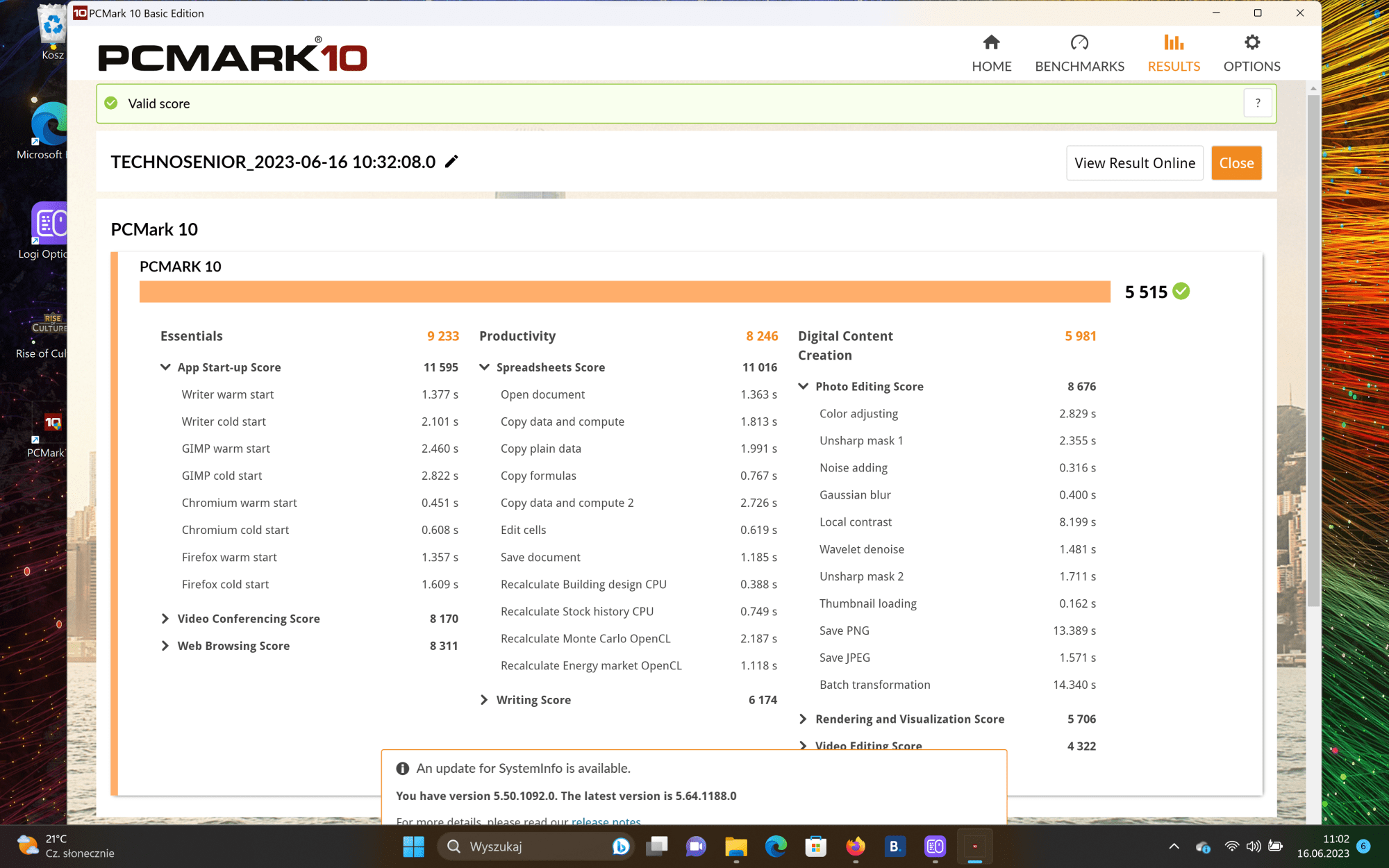Expand Rendering and Visualization Score
The height and width of the screenshot is (868, 1389).
(x=803, y=719)
